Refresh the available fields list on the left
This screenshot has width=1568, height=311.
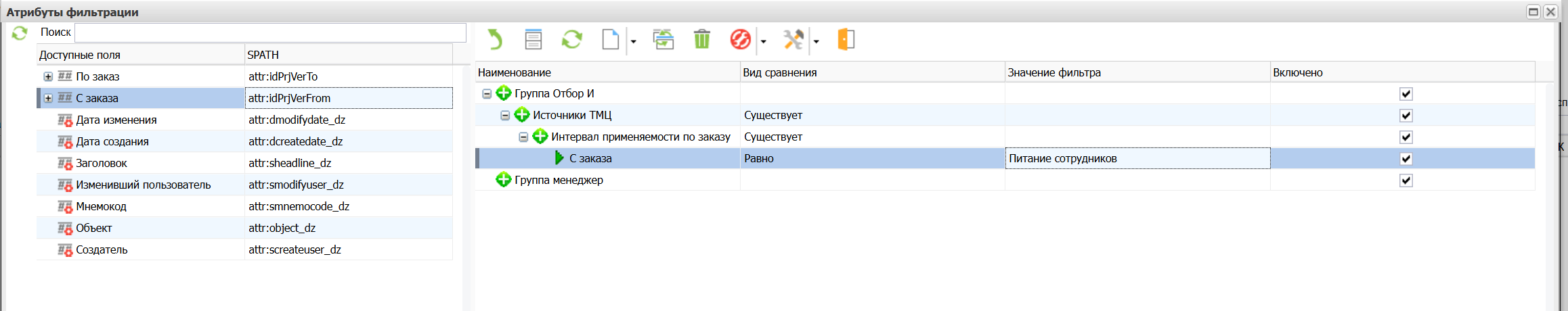click(x=20, y=32)
